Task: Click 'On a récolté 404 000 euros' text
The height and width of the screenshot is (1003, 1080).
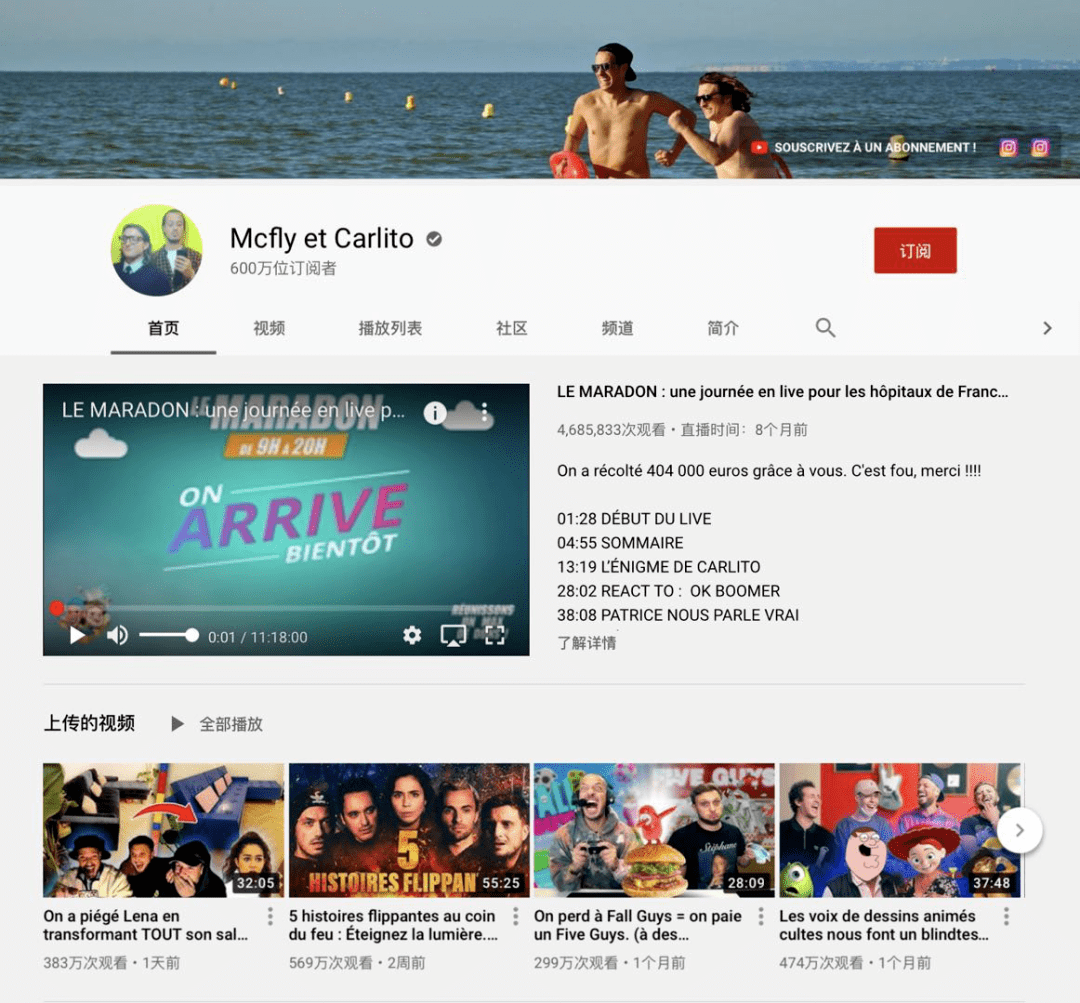Action: pos(769,471)
